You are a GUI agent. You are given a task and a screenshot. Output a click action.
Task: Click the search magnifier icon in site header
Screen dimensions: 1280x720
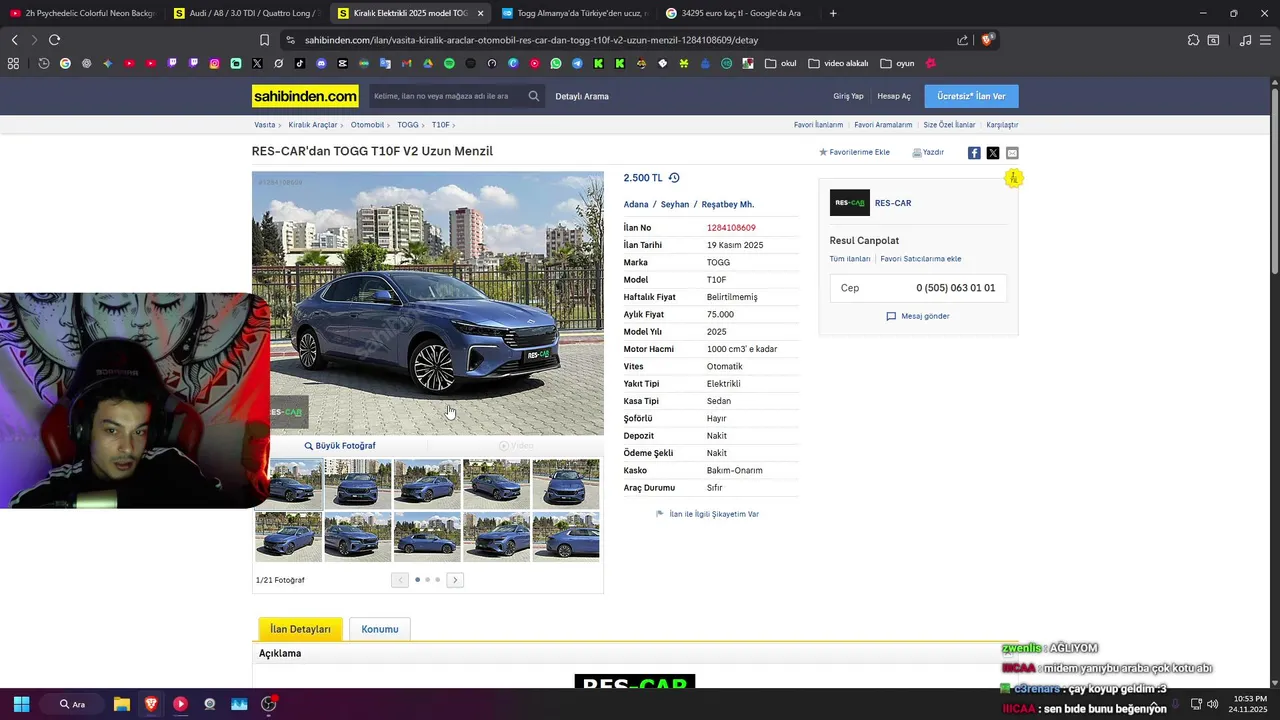(534, 96)
